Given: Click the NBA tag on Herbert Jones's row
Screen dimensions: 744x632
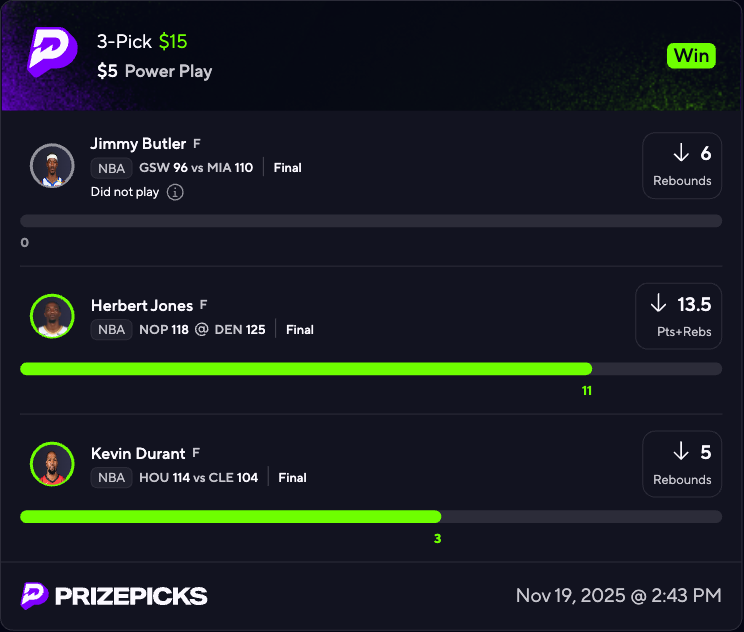Looking at the screenshot, I should [111, 329].
